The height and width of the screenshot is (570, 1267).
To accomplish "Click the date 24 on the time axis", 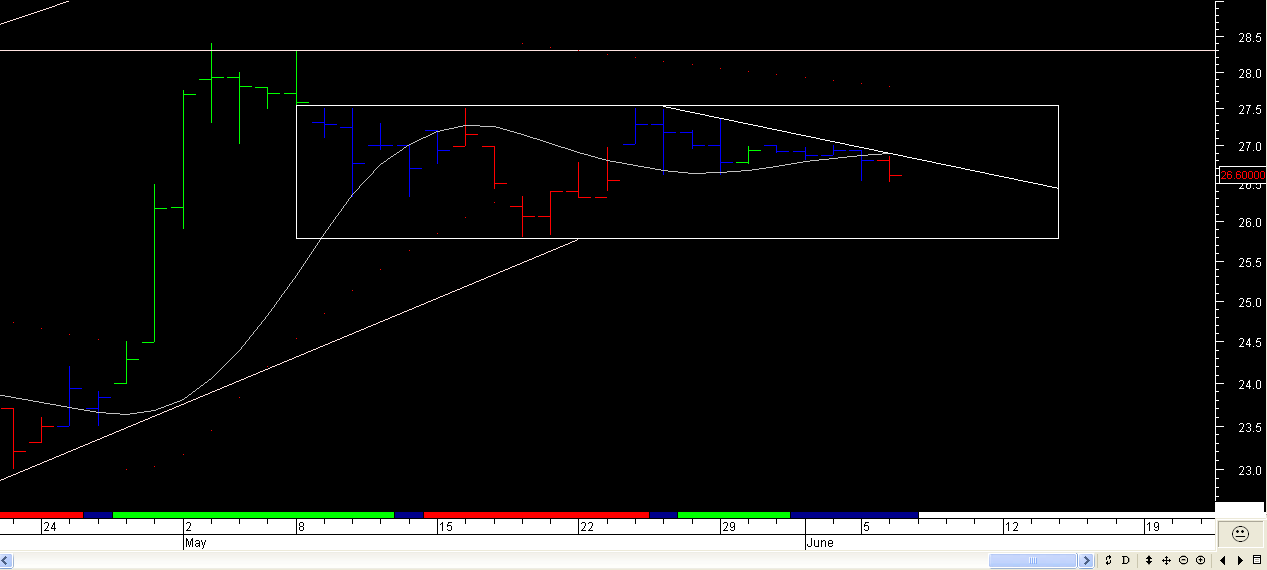I will 49,527.
